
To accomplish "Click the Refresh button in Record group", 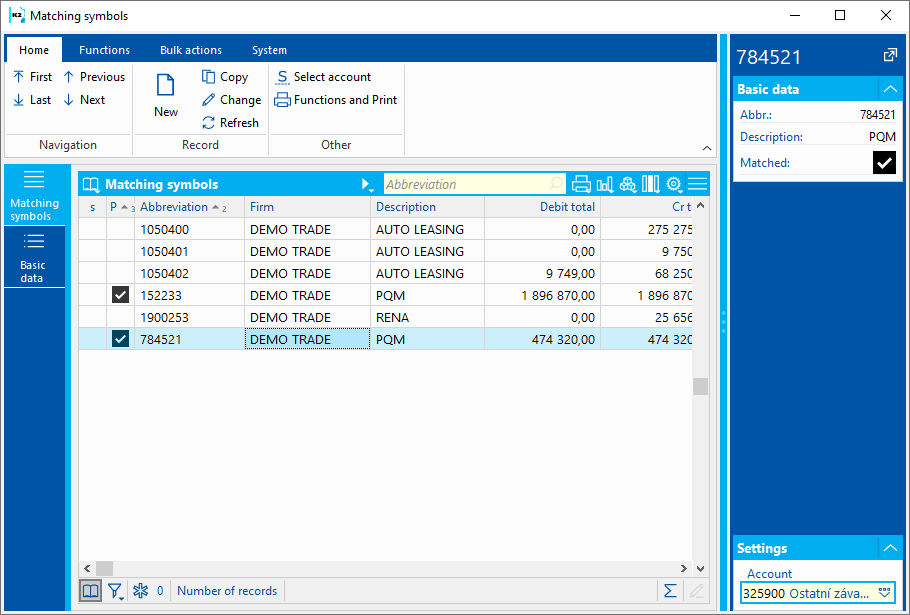I will click(x=230, y=123).
